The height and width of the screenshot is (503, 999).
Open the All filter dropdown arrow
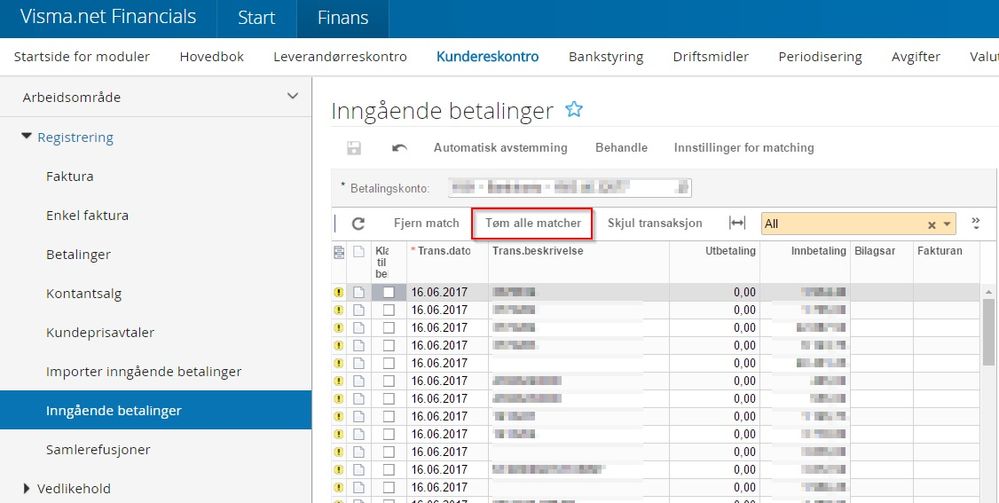(x=947, y=224)
